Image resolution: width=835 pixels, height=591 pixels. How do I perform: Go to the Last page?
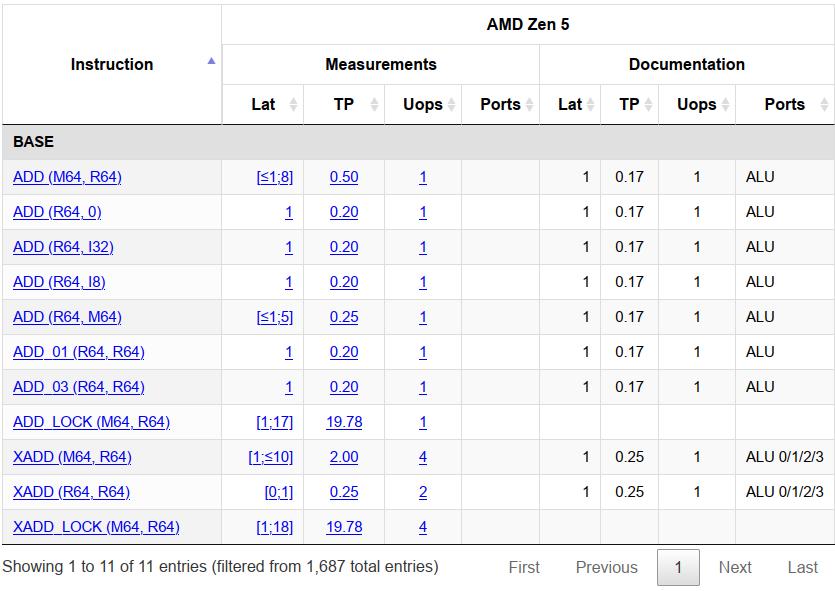click(803, 568)
